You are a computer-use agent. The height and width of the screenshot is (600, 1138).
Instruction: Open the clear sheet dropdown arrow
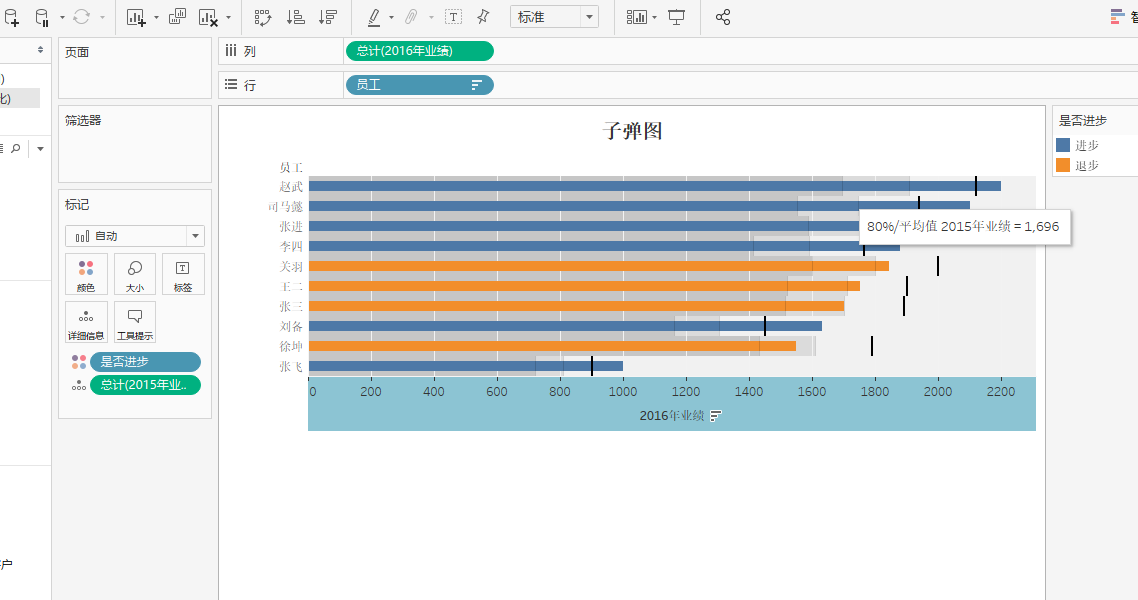228,17
